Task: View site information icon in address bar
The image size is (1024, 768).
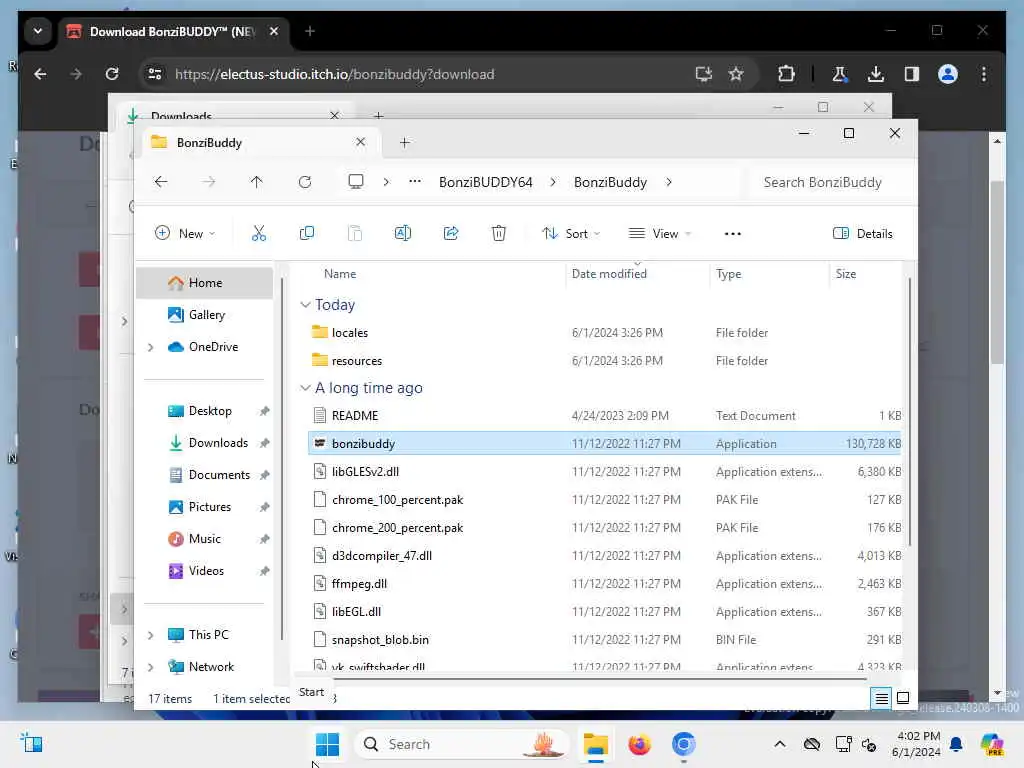Action: (155, 74)
